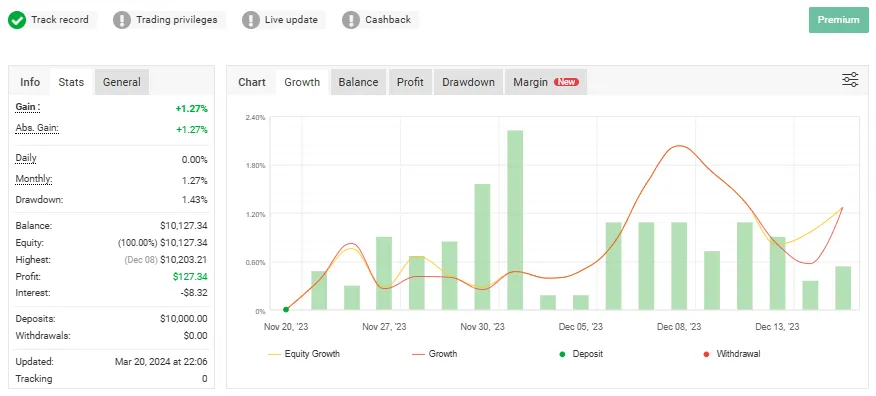The image size is (876, 396).
Task: Click the red New badge on Margin
Action: point(566,82)
